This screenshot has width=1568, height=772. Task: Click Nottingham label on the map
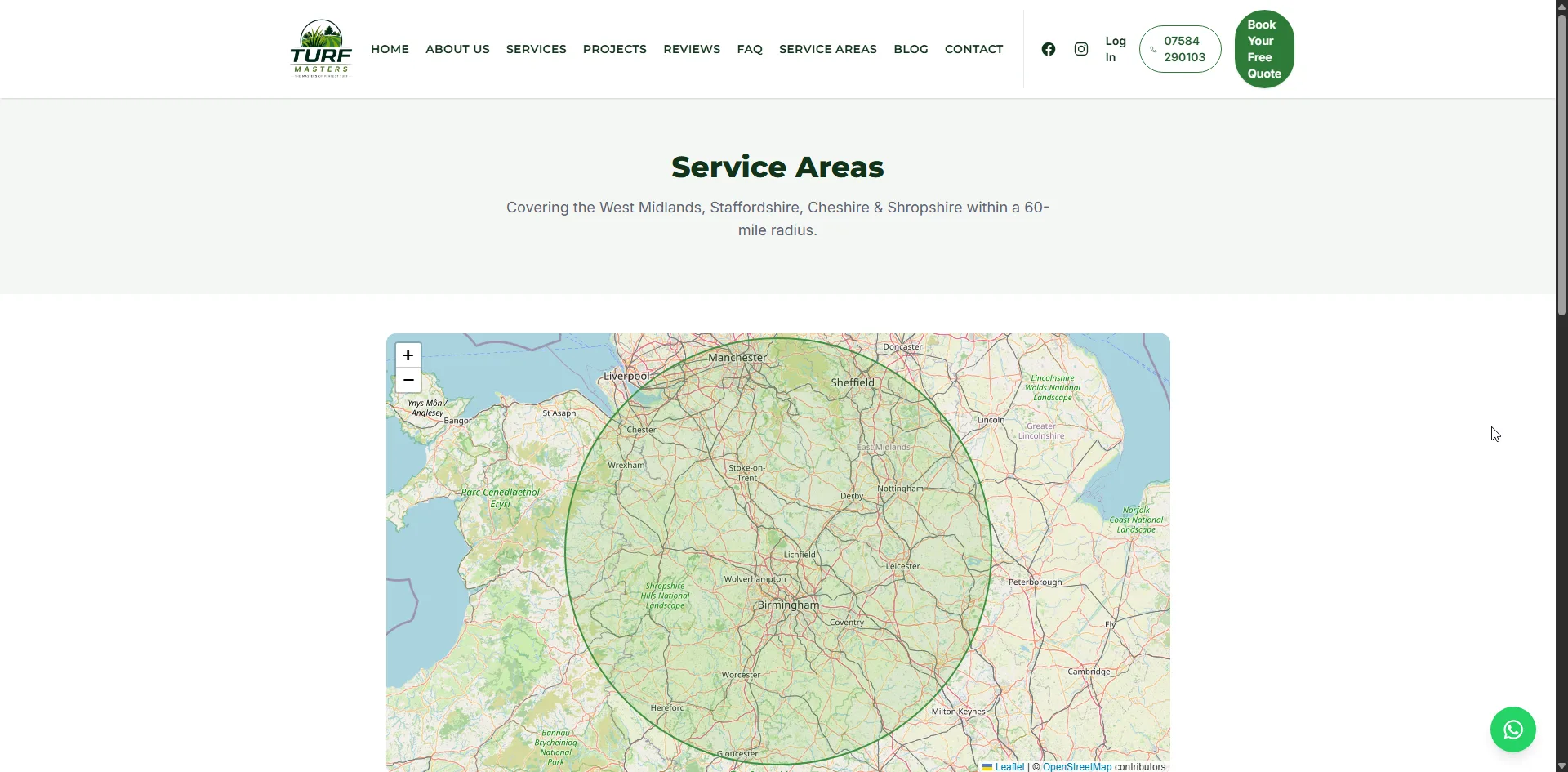[x=900, y=489]
